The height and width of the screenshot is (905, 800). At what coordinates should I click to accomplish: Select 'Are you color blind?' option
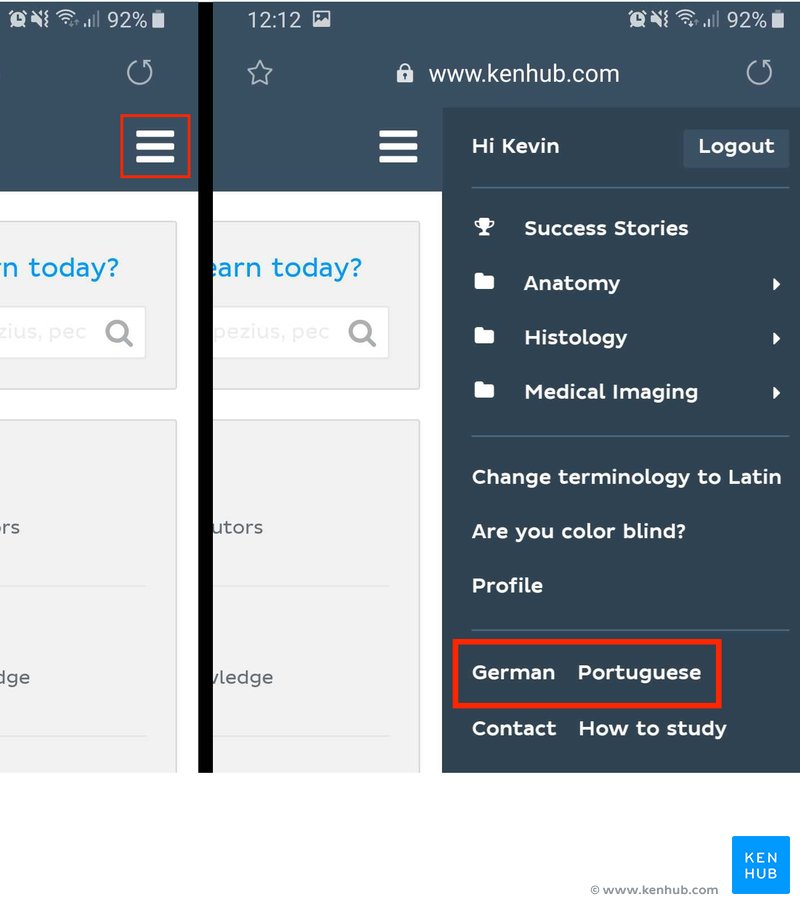tap(578, 531)
